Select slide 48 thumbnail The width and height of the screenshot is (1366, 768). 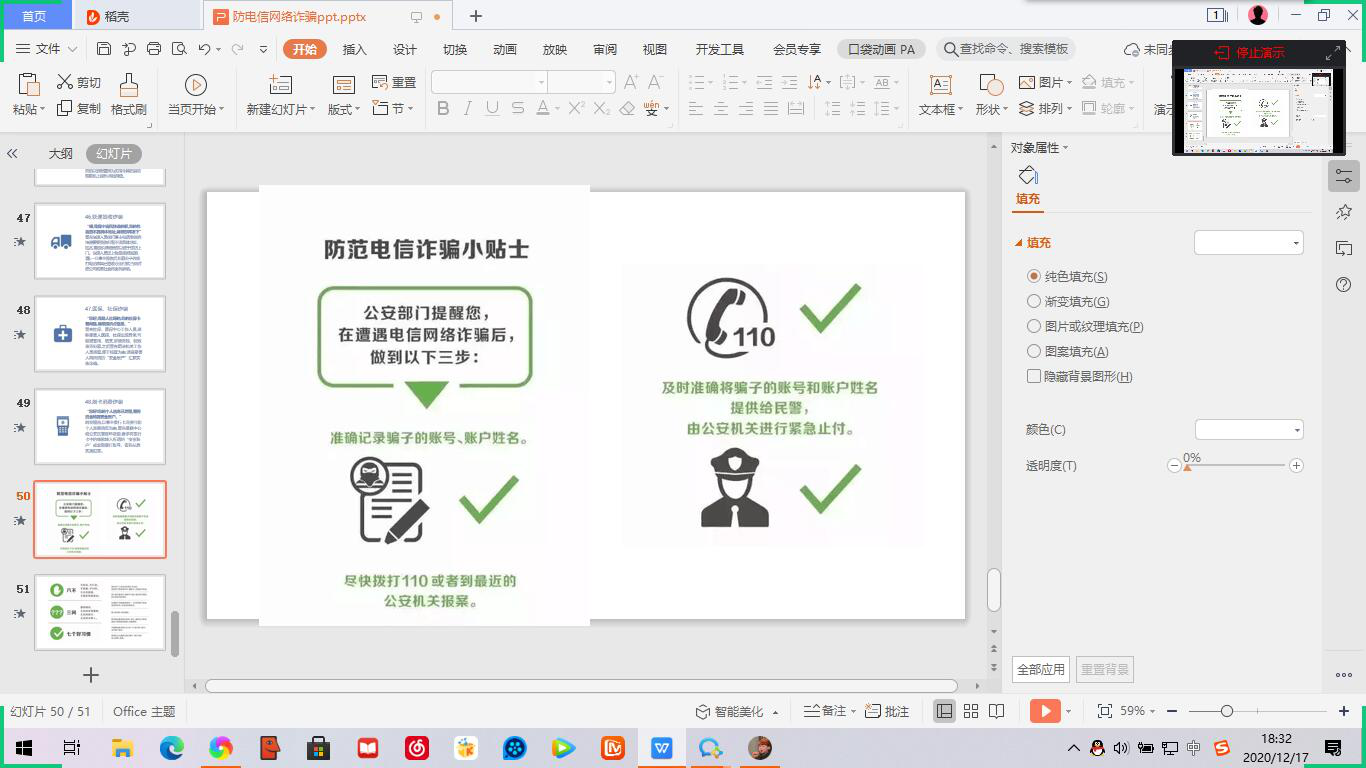(100, 334)
